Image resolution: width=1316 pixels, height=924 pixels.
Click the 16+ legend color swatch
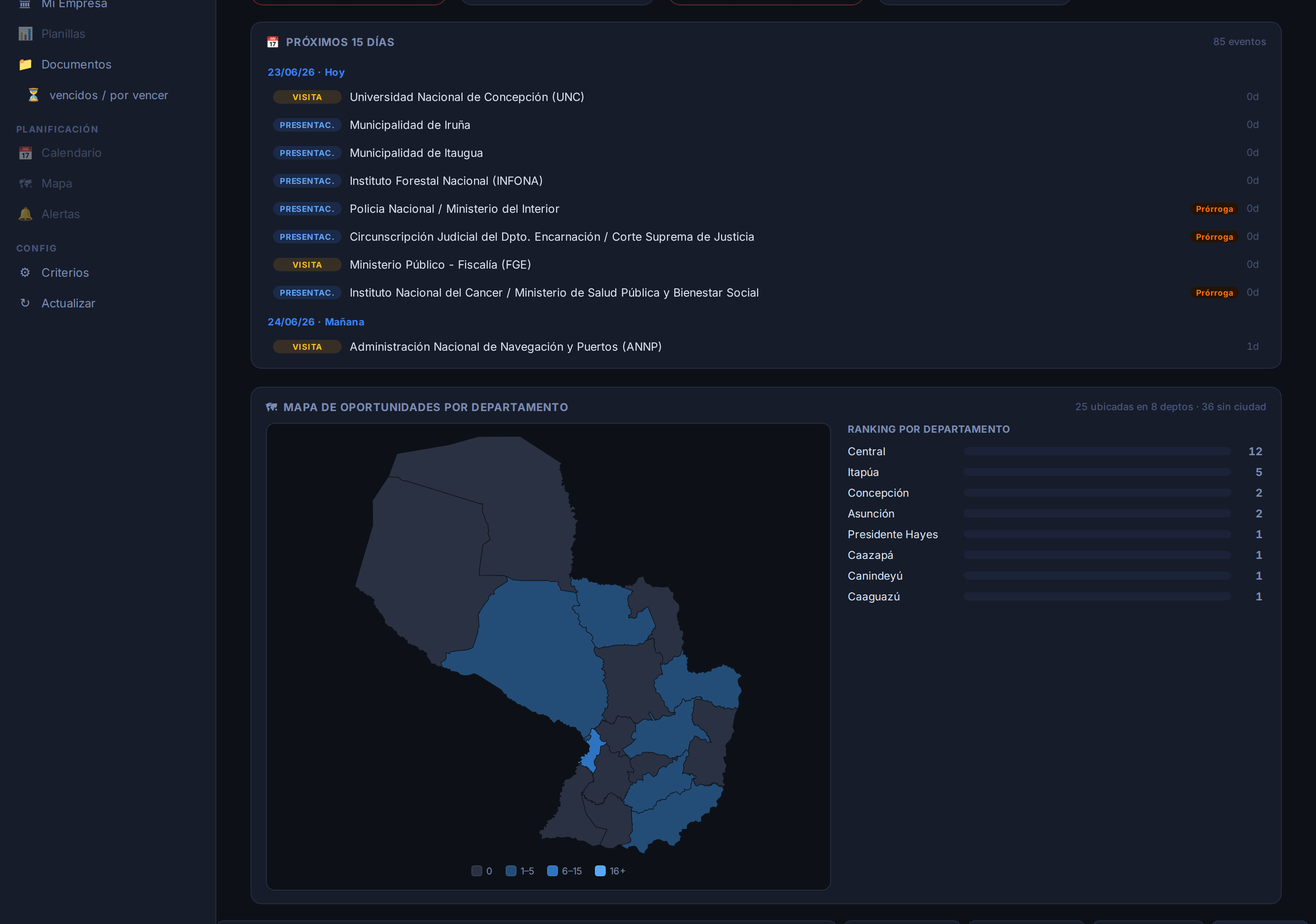tap(600, 871)
